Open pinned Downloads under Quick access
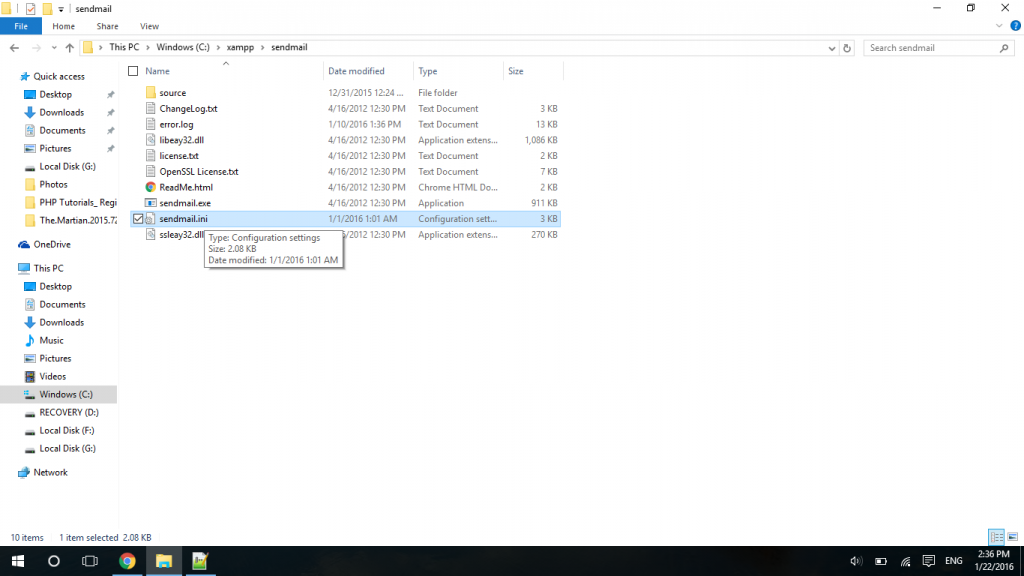 click(61, 112)
